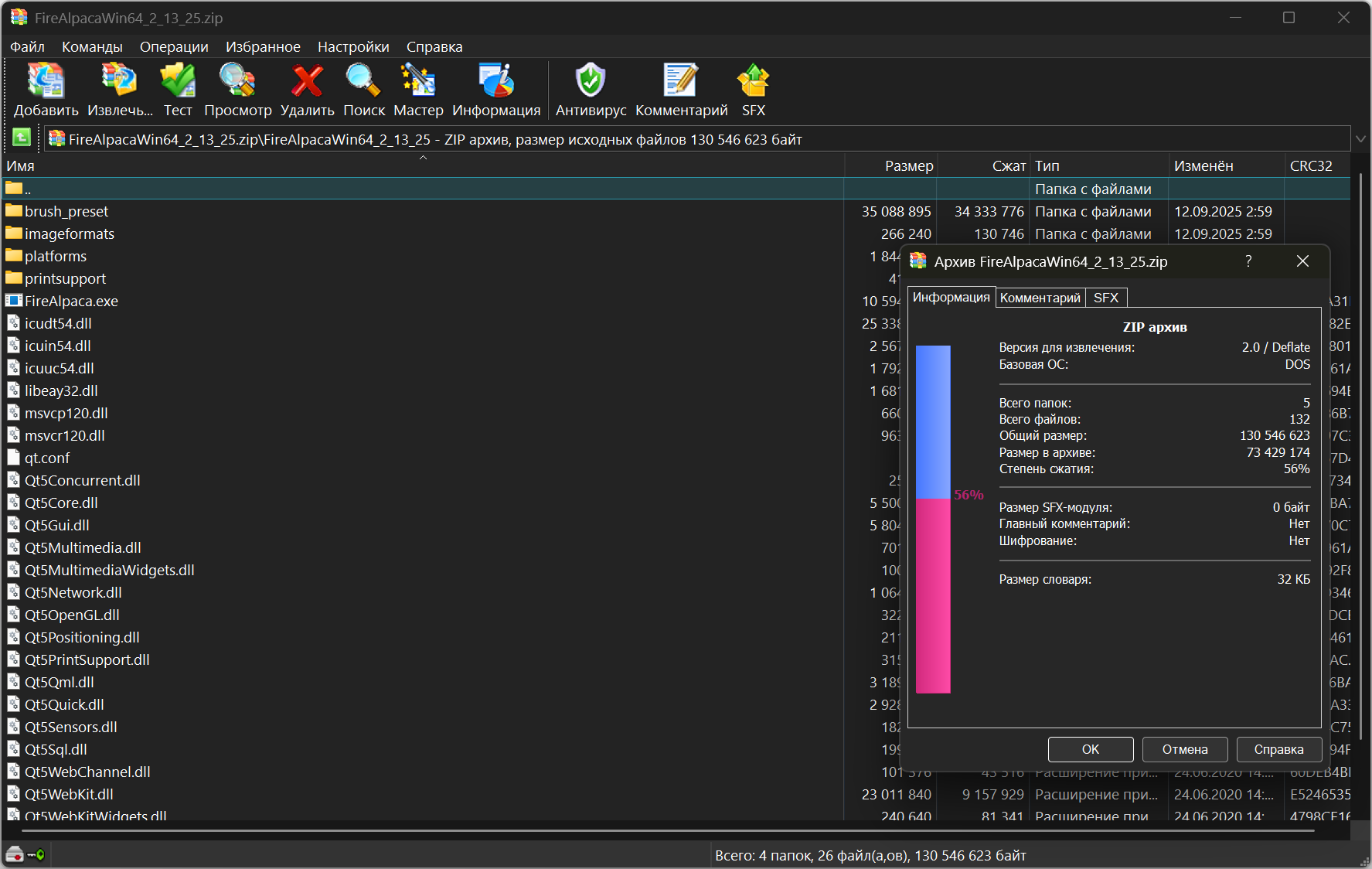The image size is (1372, 869).
Task: Select the Информация dialog tab
Action: (951, 297)
